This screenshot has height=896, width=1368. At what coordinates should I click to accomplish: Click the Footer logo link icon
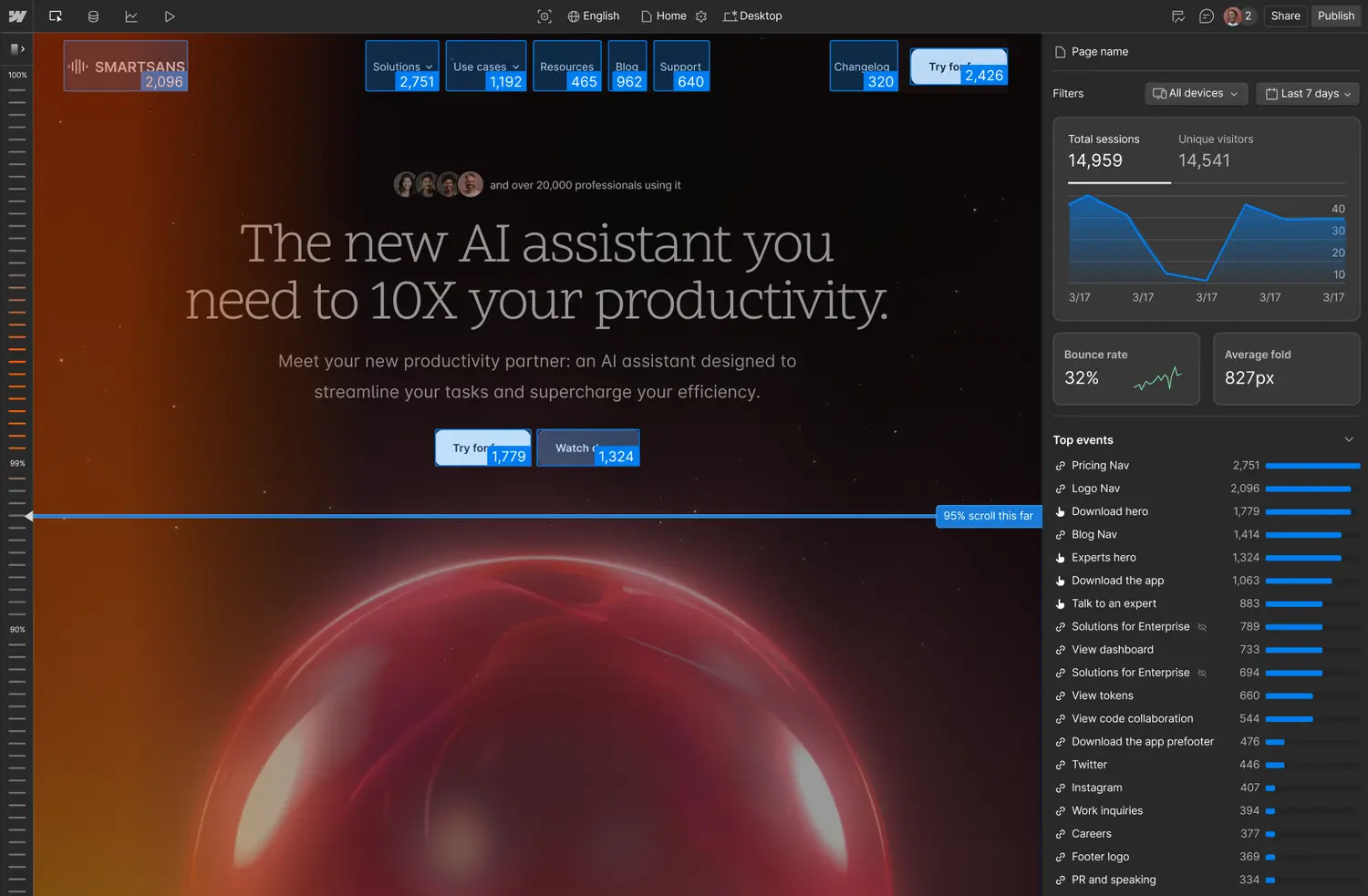tap(1061, 857)
